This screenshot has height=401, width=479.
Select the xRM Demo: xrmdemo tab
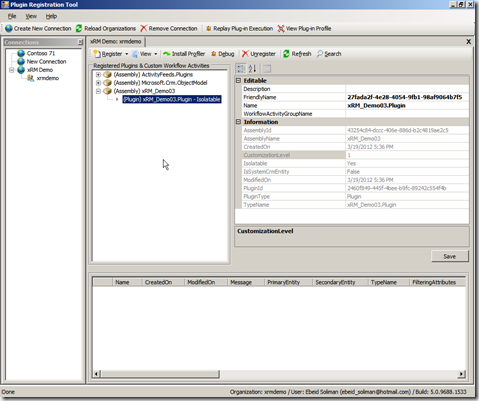coord(116,42)
